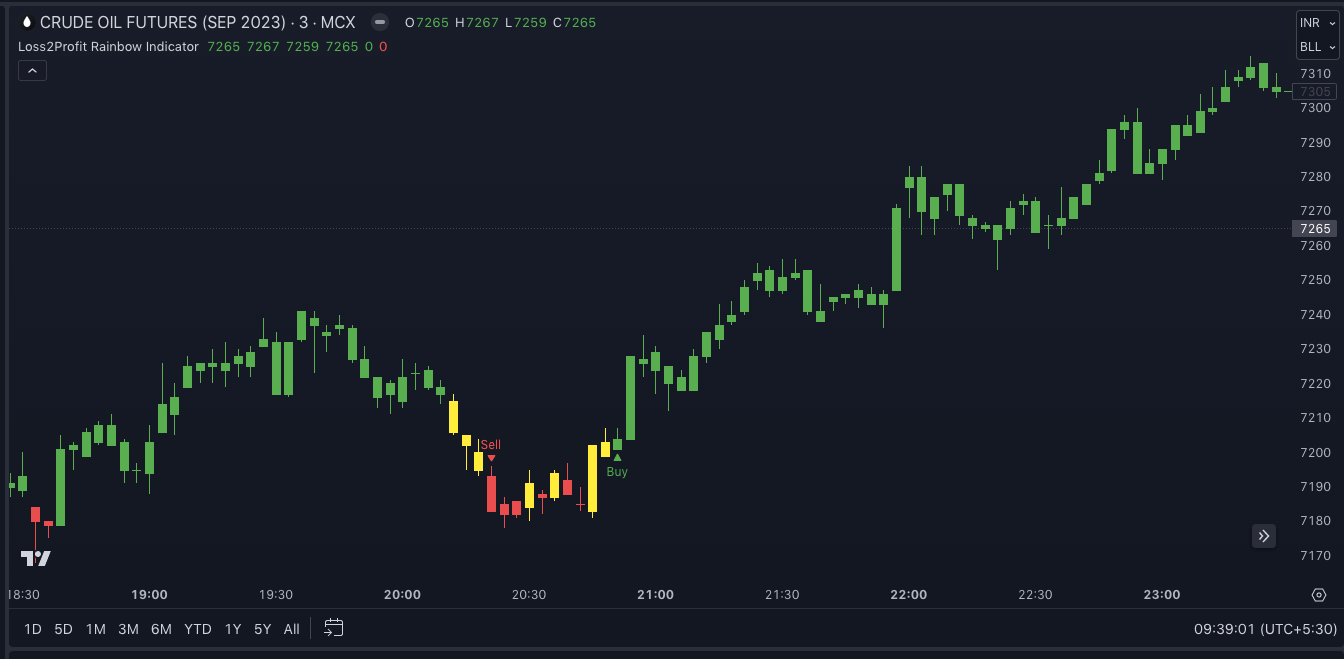This screenshot has width=1344, height=659.
Task: Open the Go to date calendar icon
Action: (334, 628)
